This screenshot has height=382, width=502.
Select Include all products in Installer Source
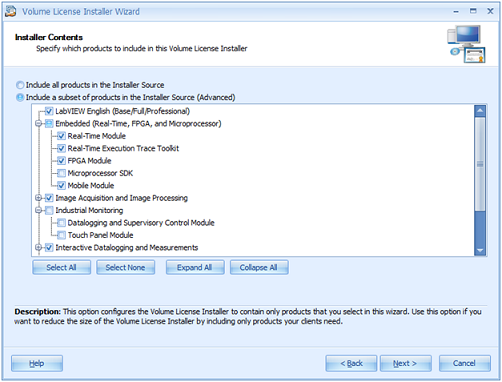(20, 85)
